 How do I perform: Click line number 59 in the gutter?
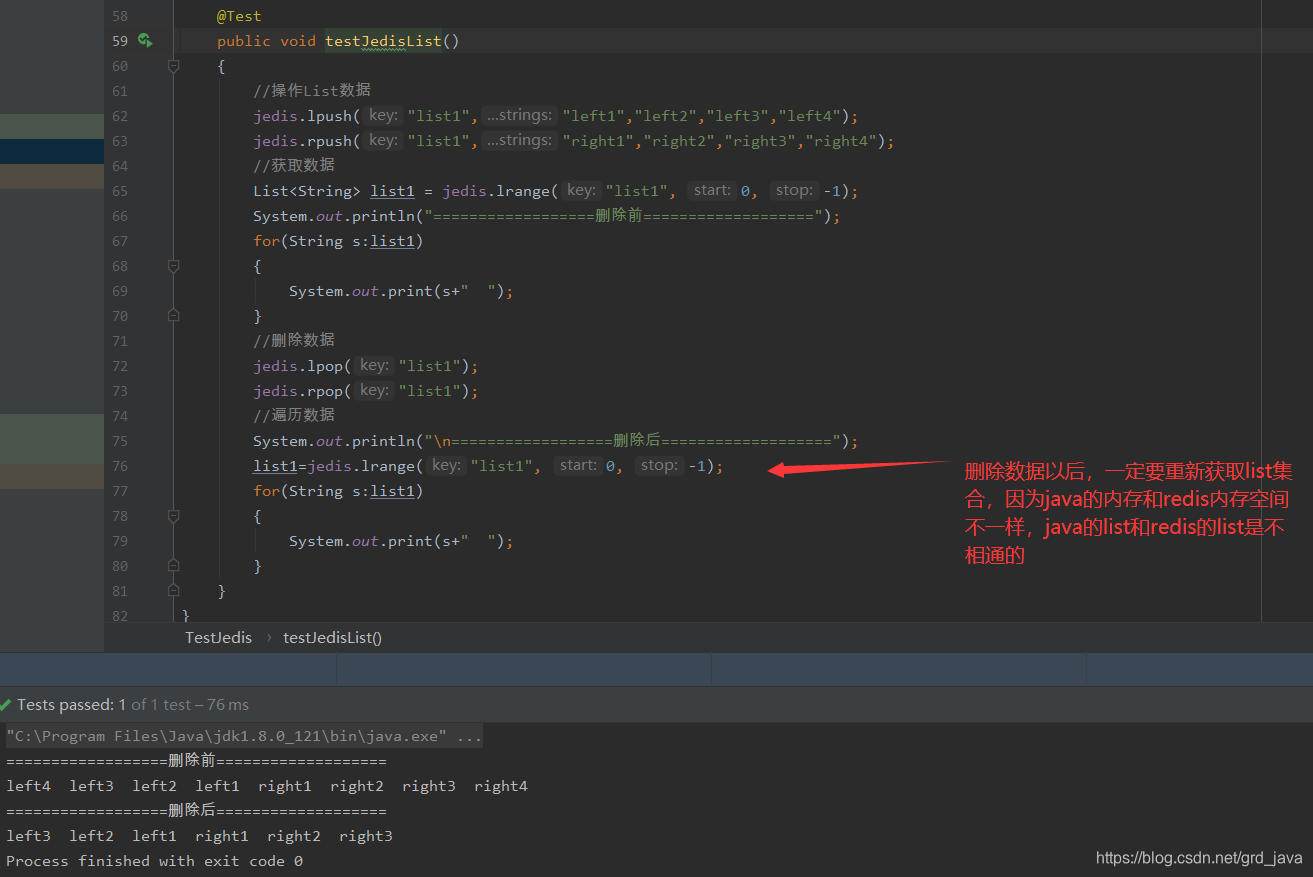pyautogui.click(x=120, y=41)
